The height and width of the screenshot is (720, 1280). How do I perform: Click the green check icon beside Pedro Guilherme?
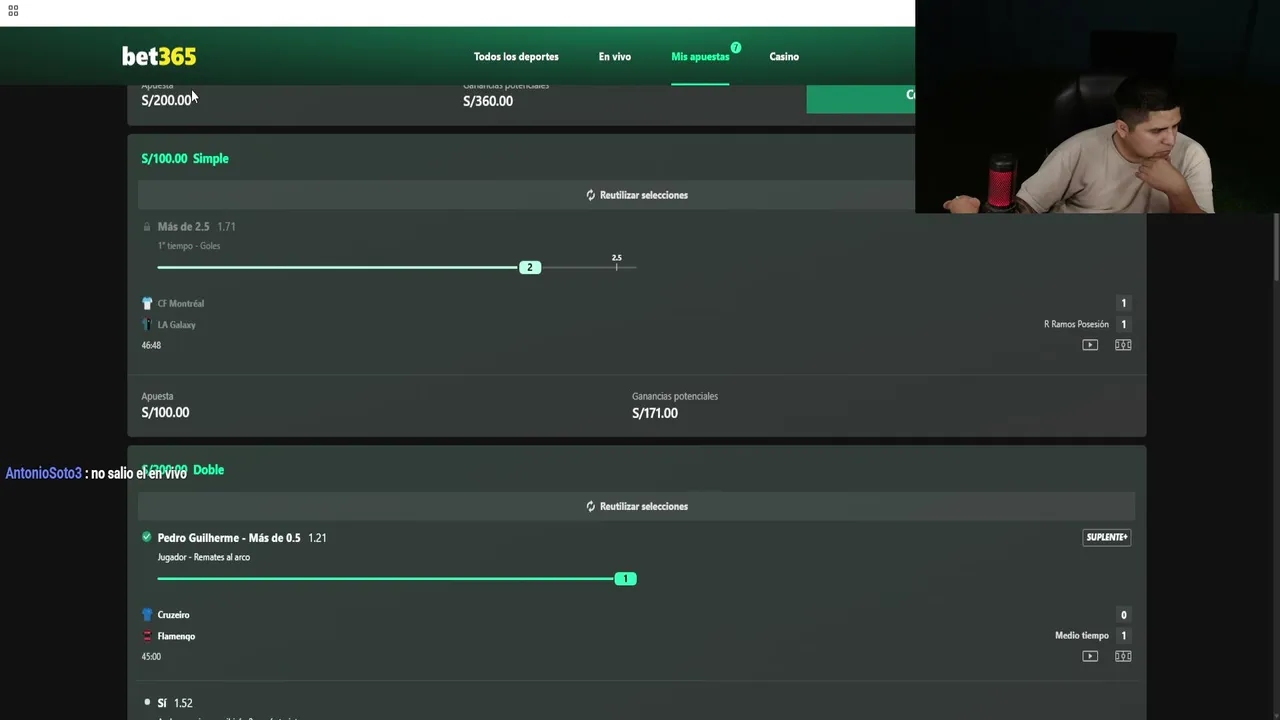click(x=147, y=537)
